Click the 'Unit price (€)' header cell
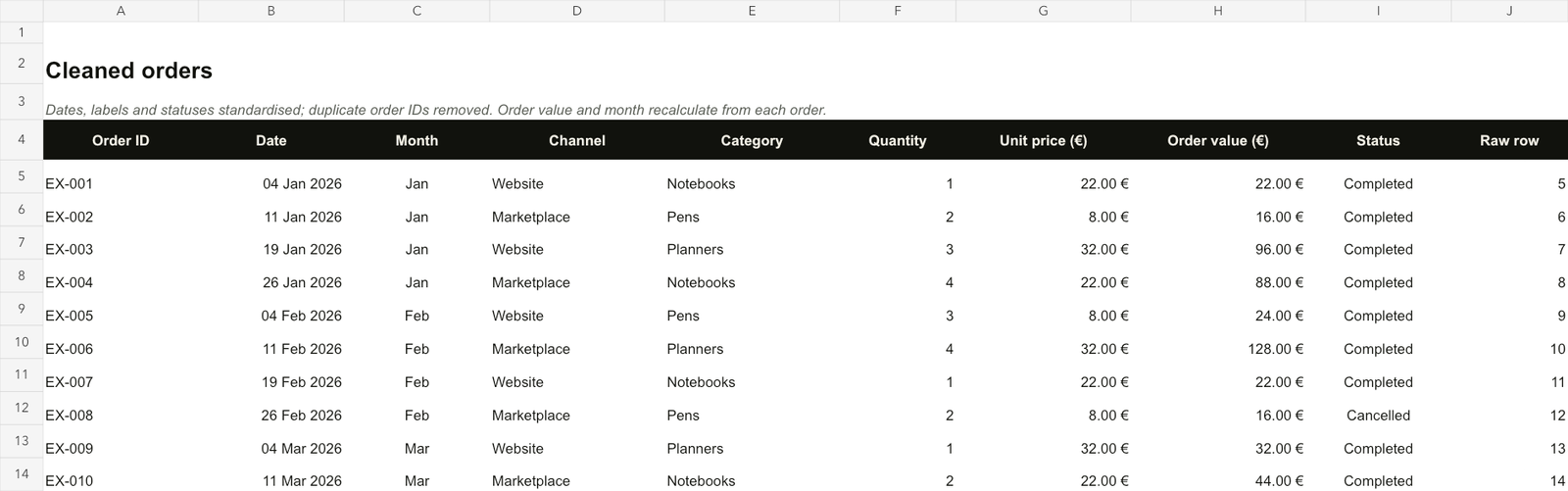The width and height of the screenshot is (1568, 491). pos(1043,140)
